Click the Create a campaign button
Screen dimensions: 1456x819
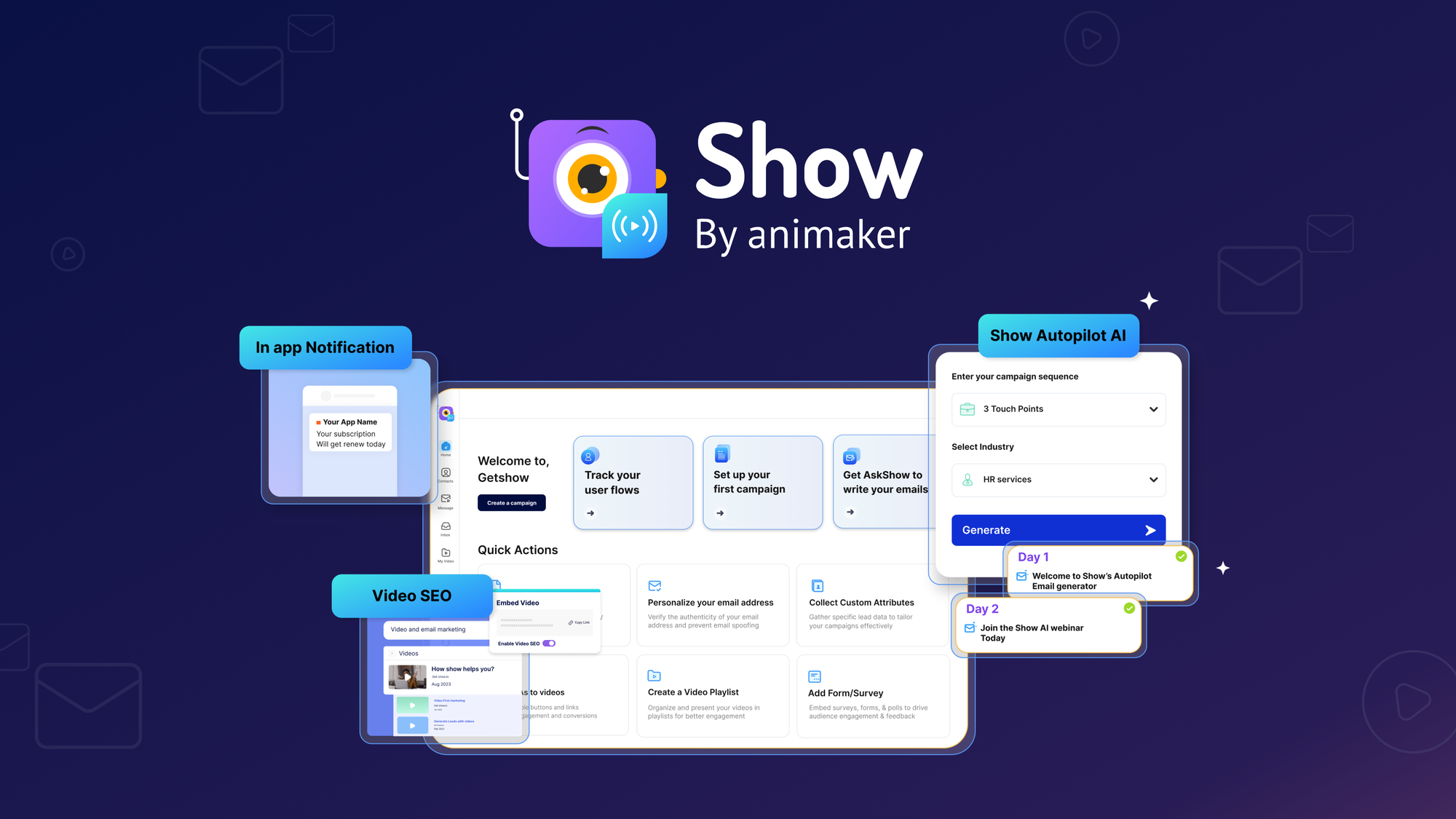(x=512, y=503)
